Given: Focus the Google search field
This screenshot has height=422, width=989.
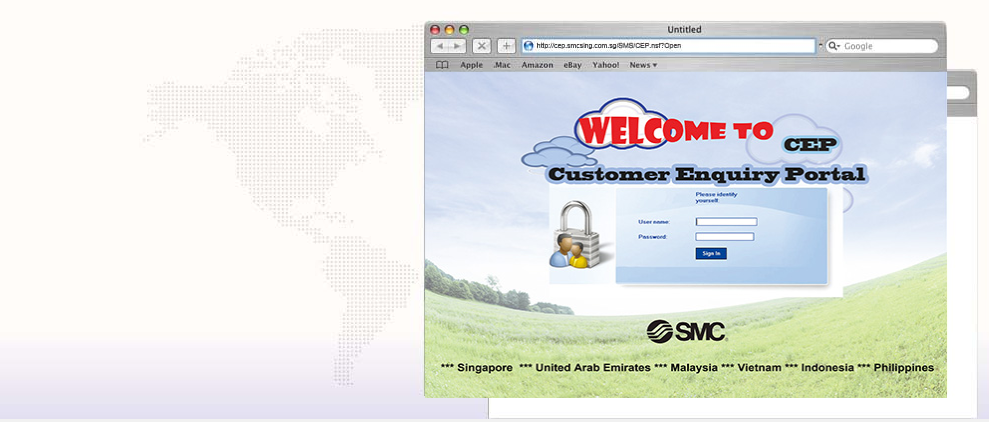Looking at the screenshot, I should point(882,46).
